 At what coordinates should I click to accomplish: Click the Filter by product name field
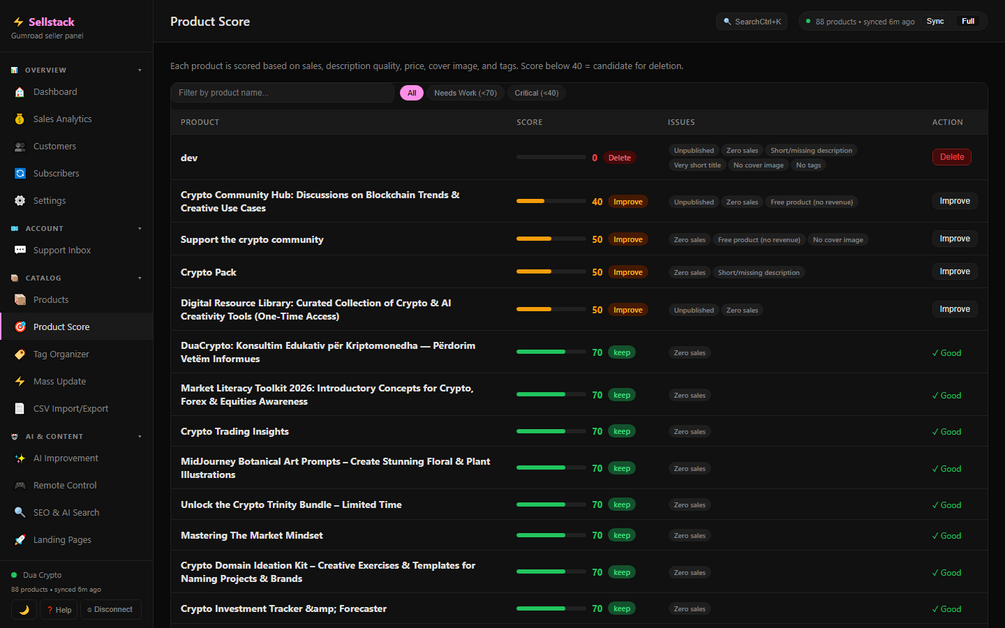pos(283,93)
